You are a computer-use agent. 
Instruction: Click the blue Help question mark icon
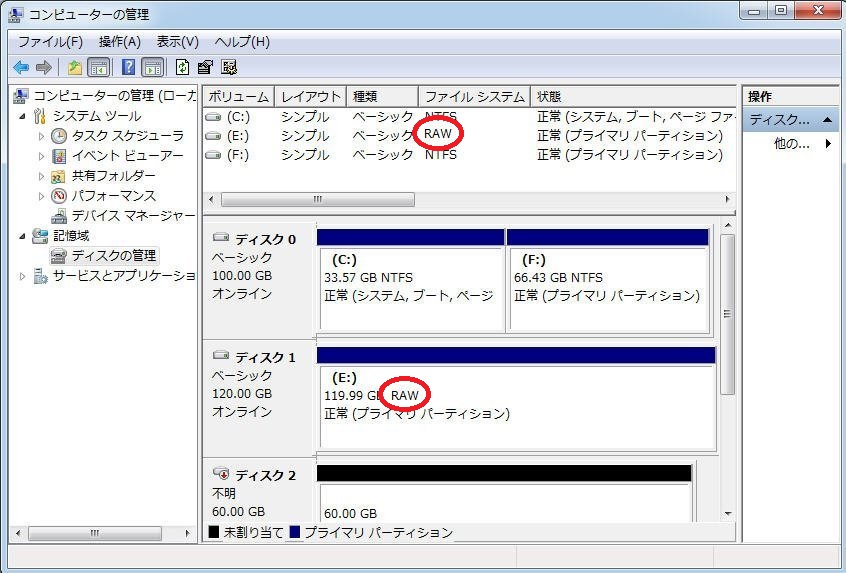128,67
